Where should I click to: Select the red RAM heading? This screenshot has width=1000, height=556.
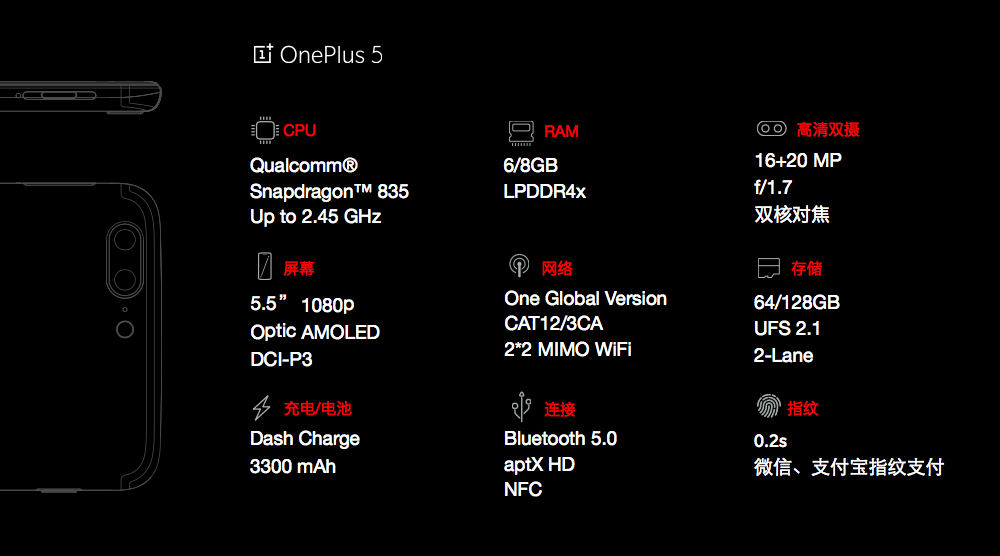(x=561, y=132)
